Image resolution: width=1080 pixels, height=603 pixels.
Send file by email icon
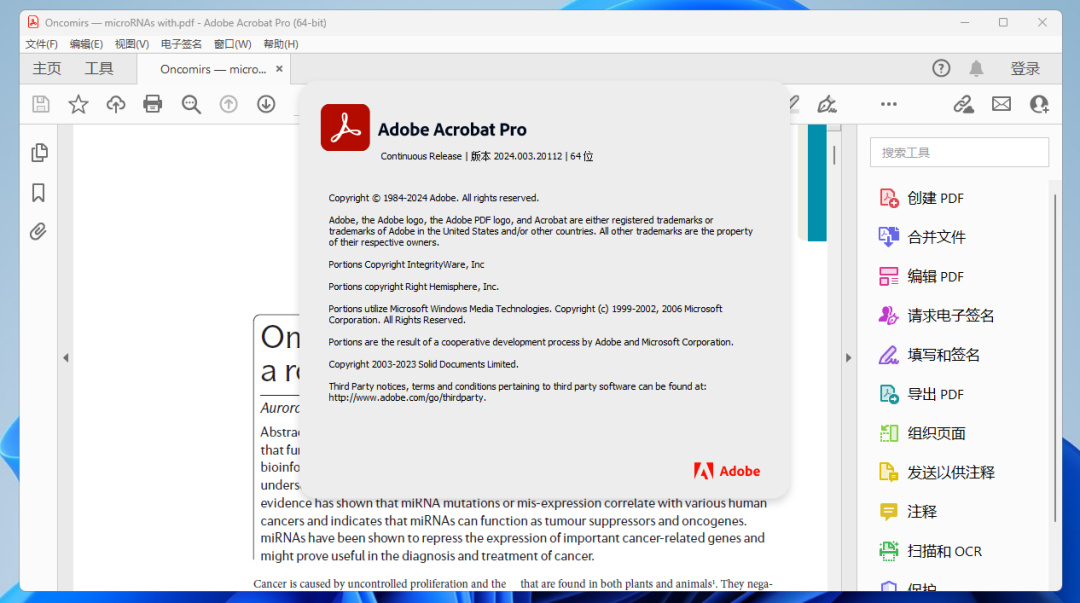coord(1001,104)
